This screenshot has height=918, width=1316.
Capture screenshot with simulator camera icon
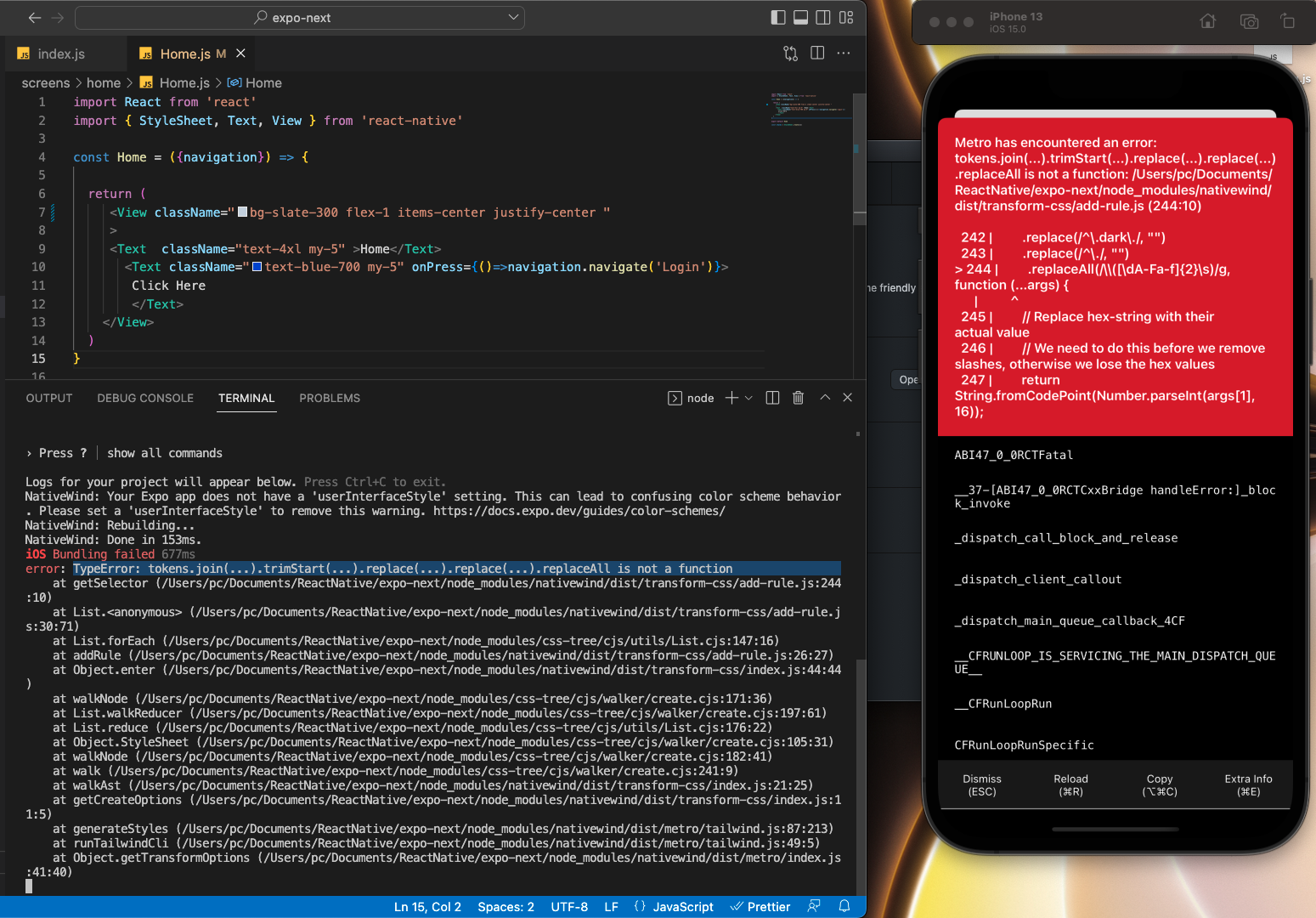tap(1249, 21)
